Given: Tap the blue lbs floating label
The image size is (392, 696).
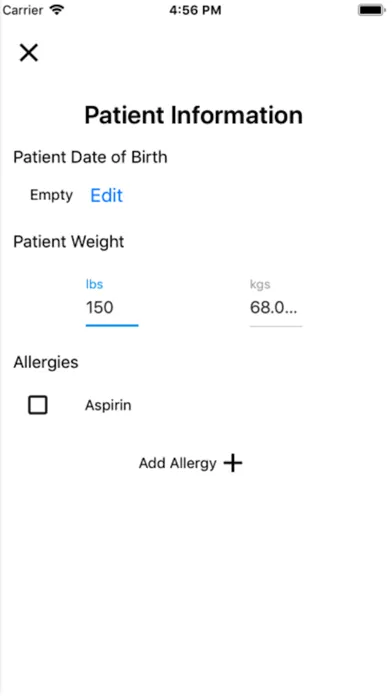Looking at the screenshot, I should (95, 284).
